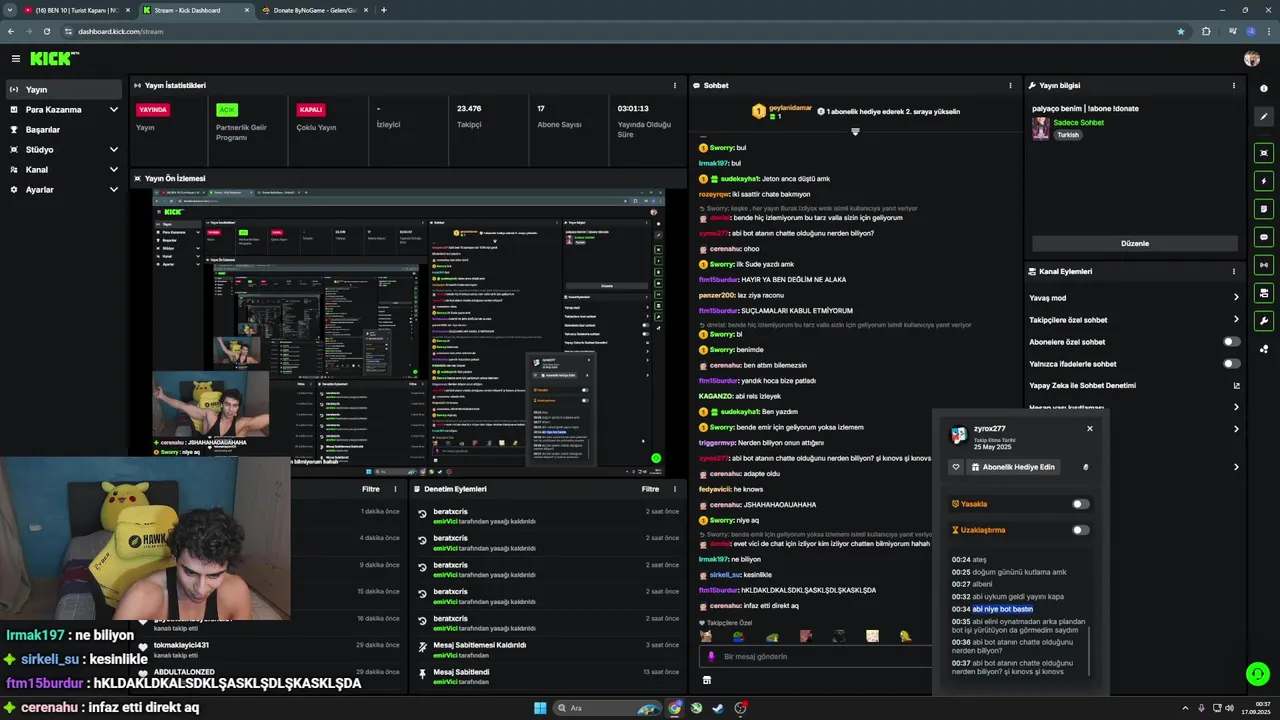Open Kanal Eylemleri panel three-dot menu
Image resolution: width=1280 pixels, height=720 pixels.
[x=1234, y=271]
